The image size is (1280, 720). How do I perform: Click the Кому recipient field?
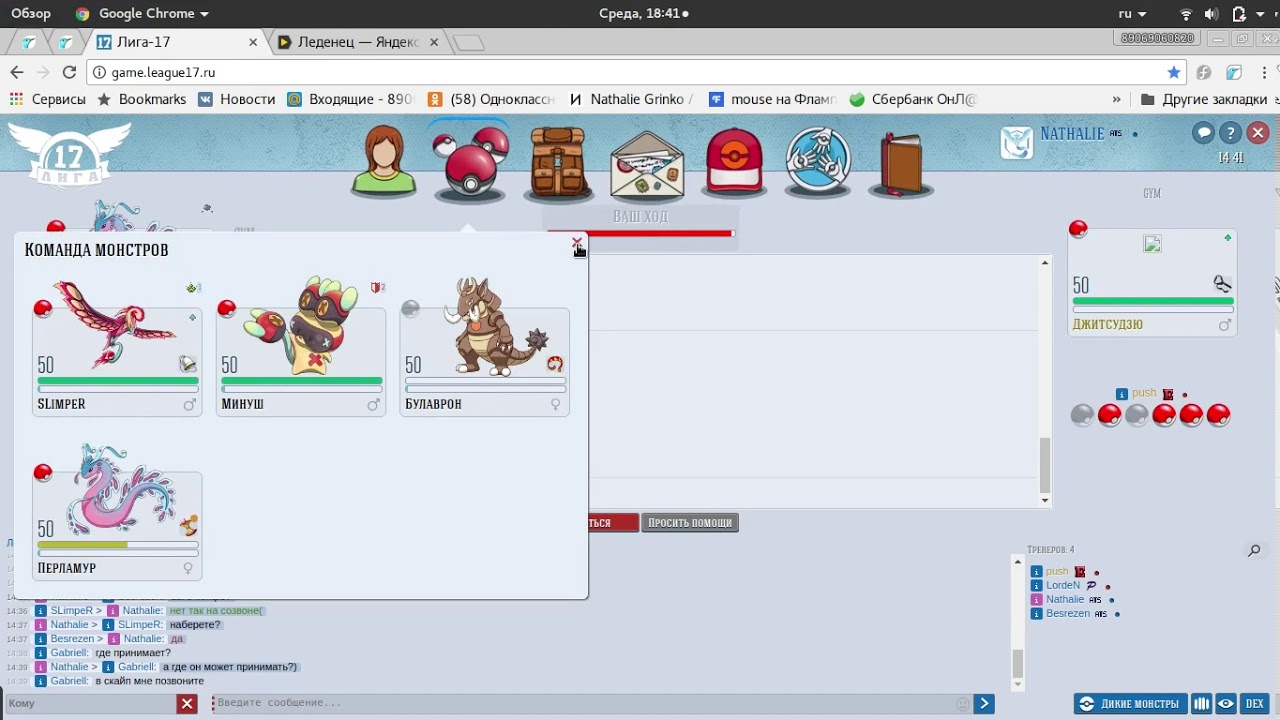pos(91,704)
